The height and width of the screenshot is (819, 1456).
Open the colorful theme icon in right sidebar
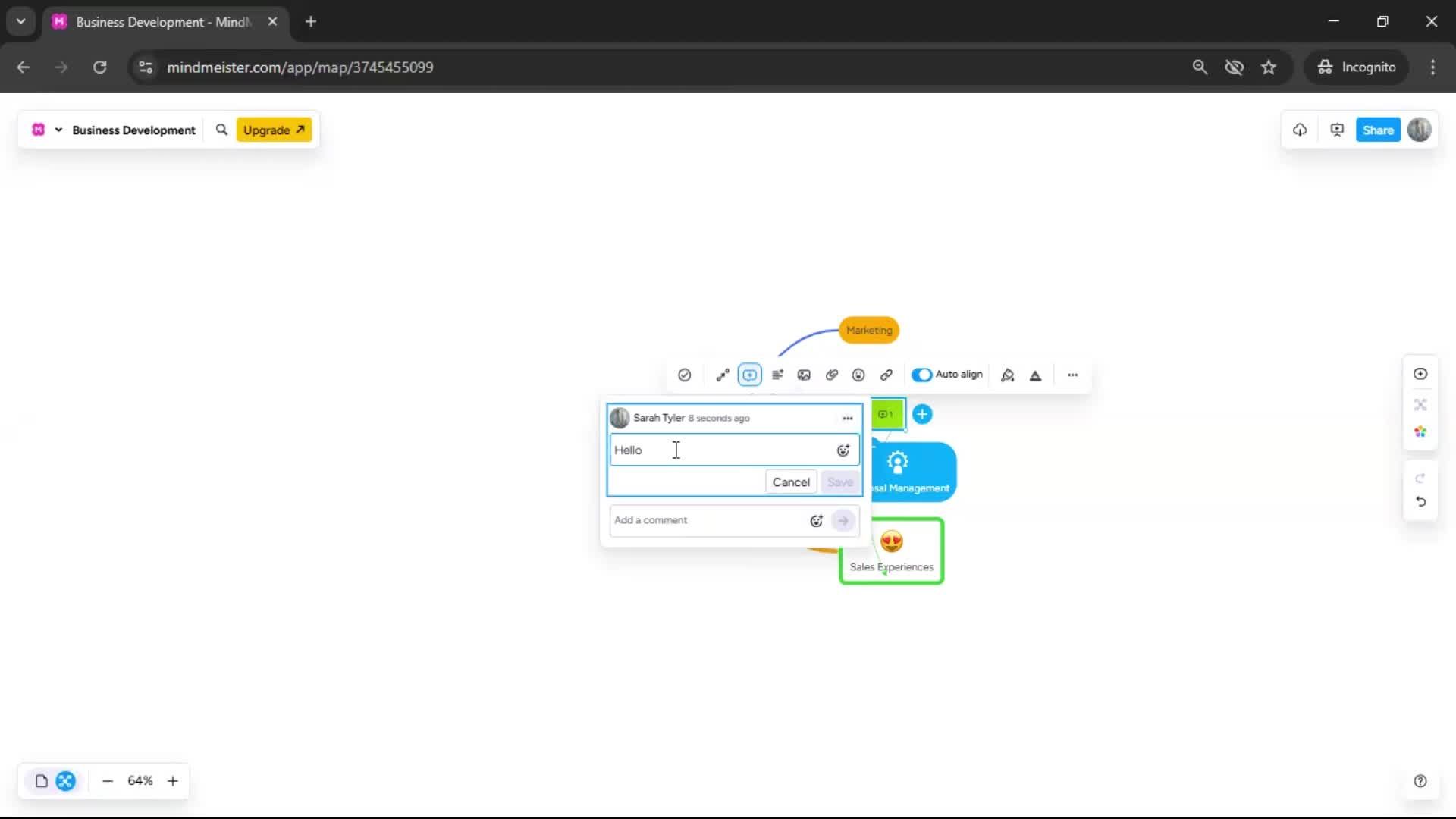[x=1420, y=431]
